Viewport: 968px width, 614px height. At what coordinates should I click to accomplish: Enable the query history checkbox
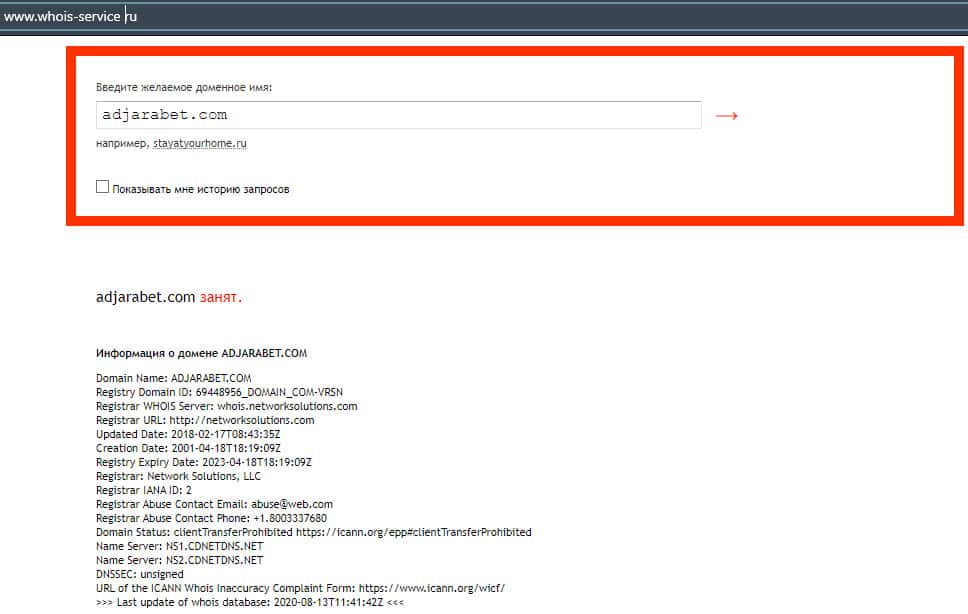tap(102, 186)
